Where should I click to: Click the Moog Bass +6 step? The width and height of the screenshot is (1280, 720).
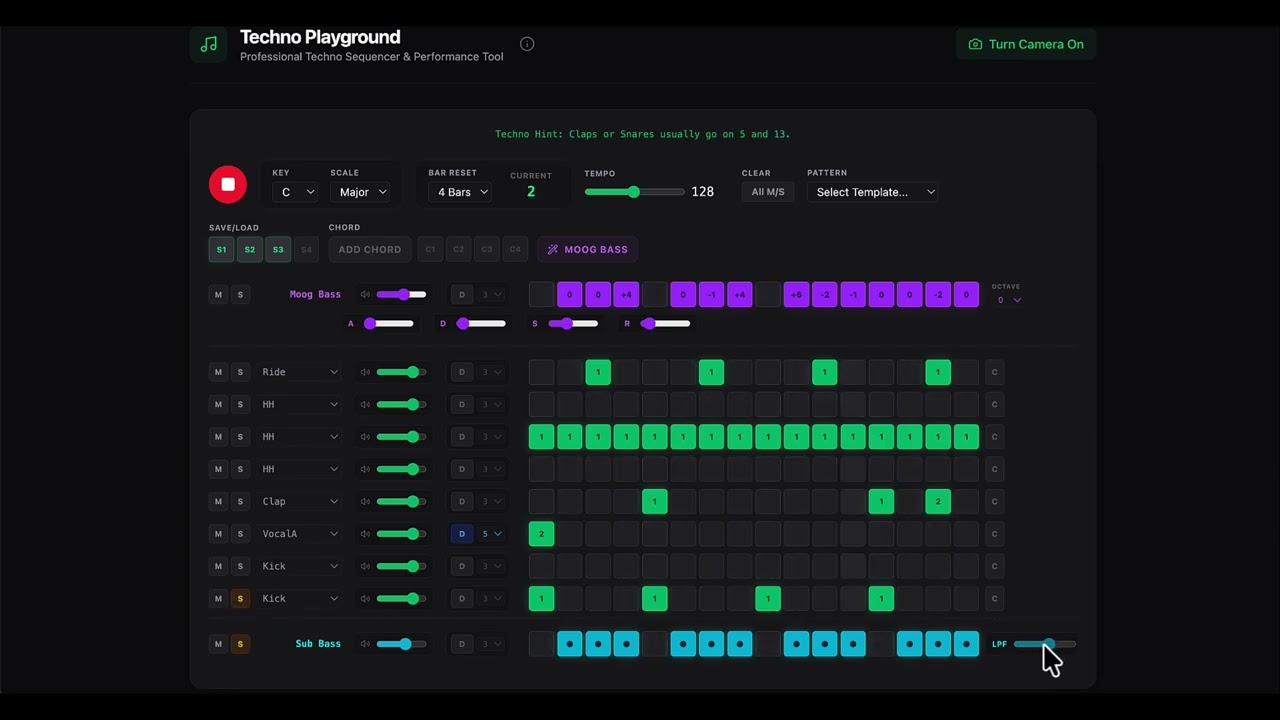point(796,294)
